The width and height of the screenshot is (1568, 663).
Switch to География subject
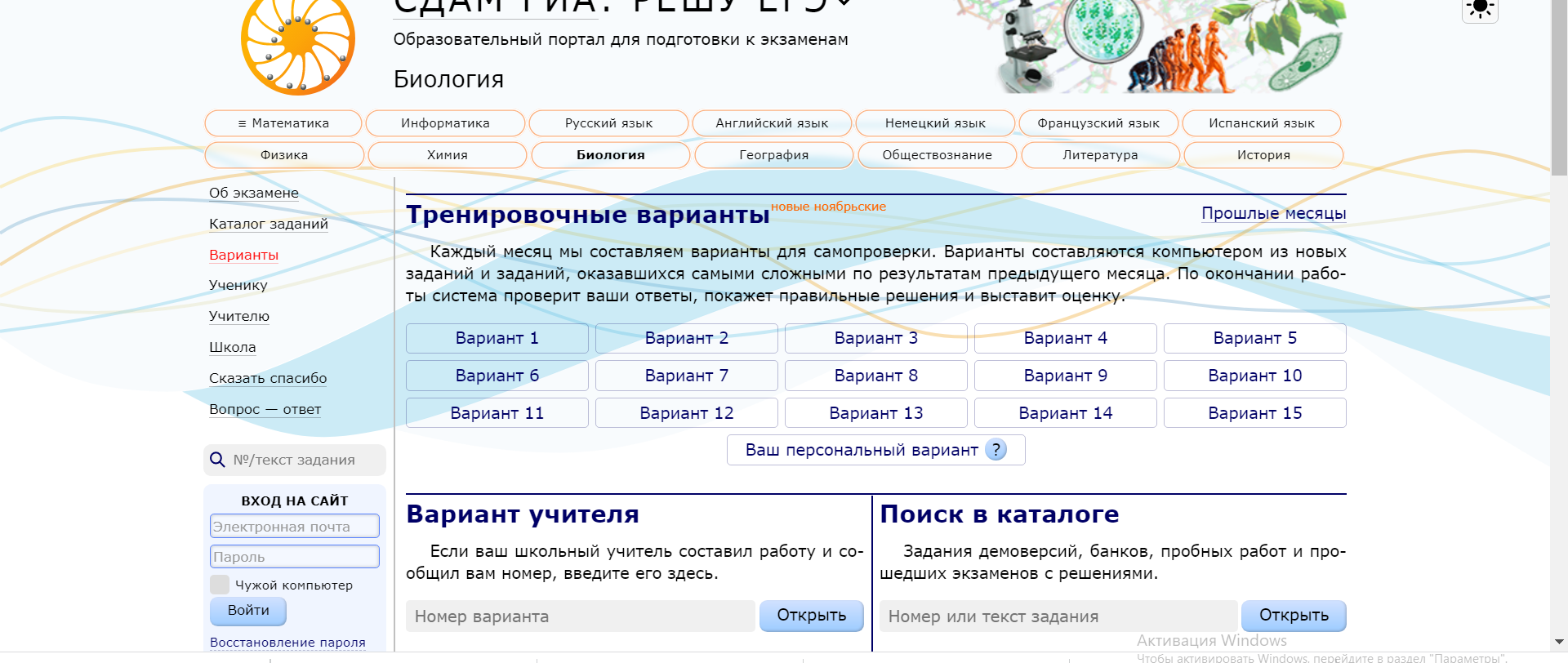[x=774, y=155]
